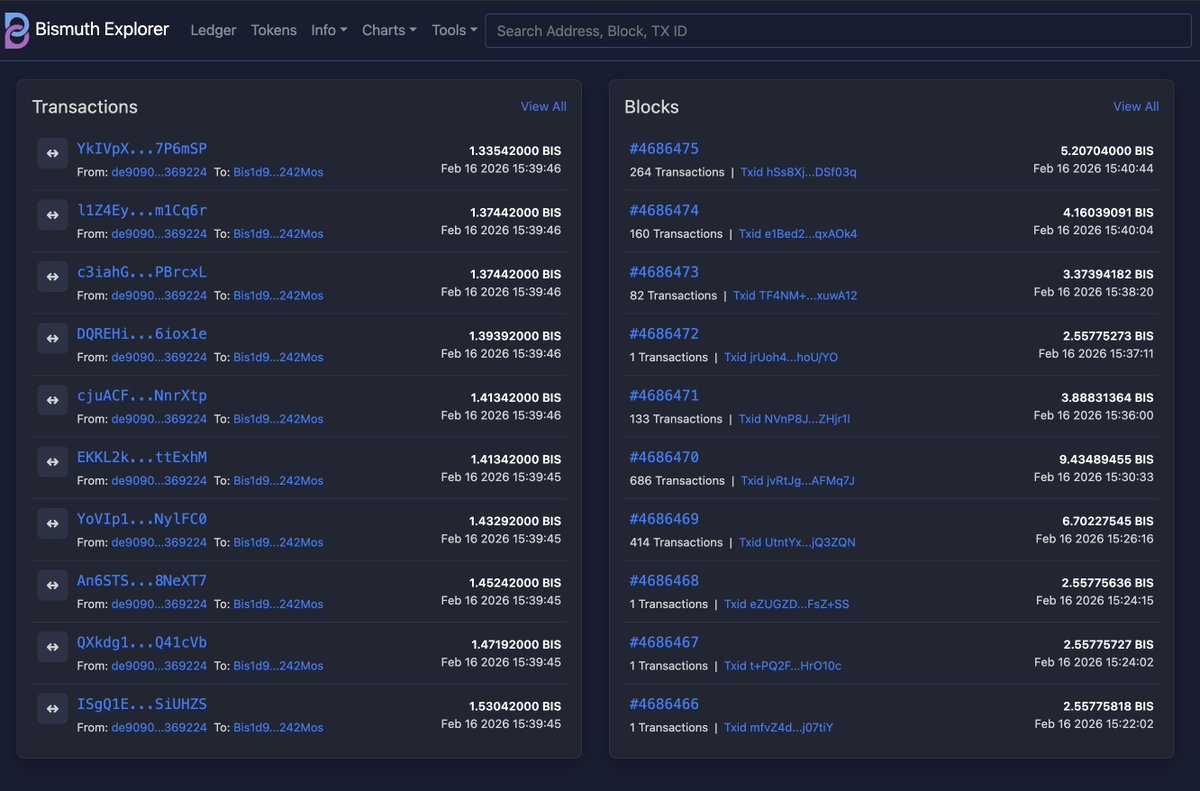Focus the Search Address, Block, TX ID field

[x=838, y=31]
